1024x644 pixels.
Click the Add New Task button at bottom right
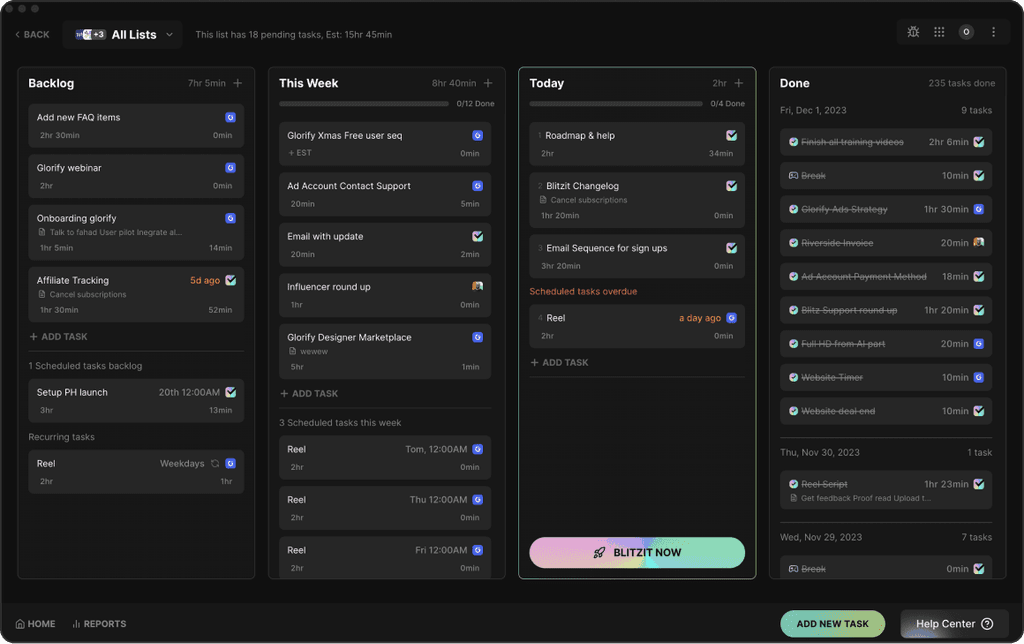point(832,623)
